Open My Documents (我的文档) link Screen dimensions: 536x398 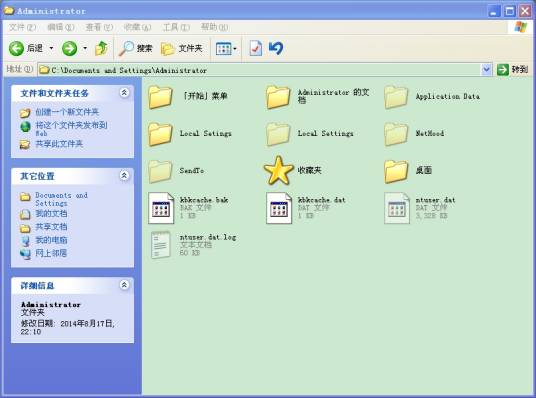click(x=51, y=214)
